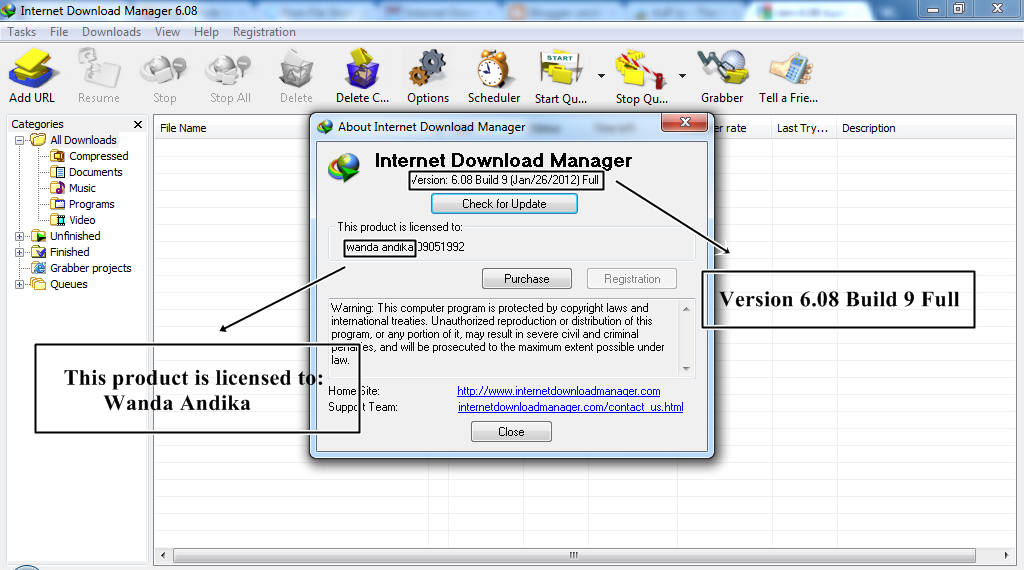Click the warning text scroll-up arrow

click(x=686, y=309)
